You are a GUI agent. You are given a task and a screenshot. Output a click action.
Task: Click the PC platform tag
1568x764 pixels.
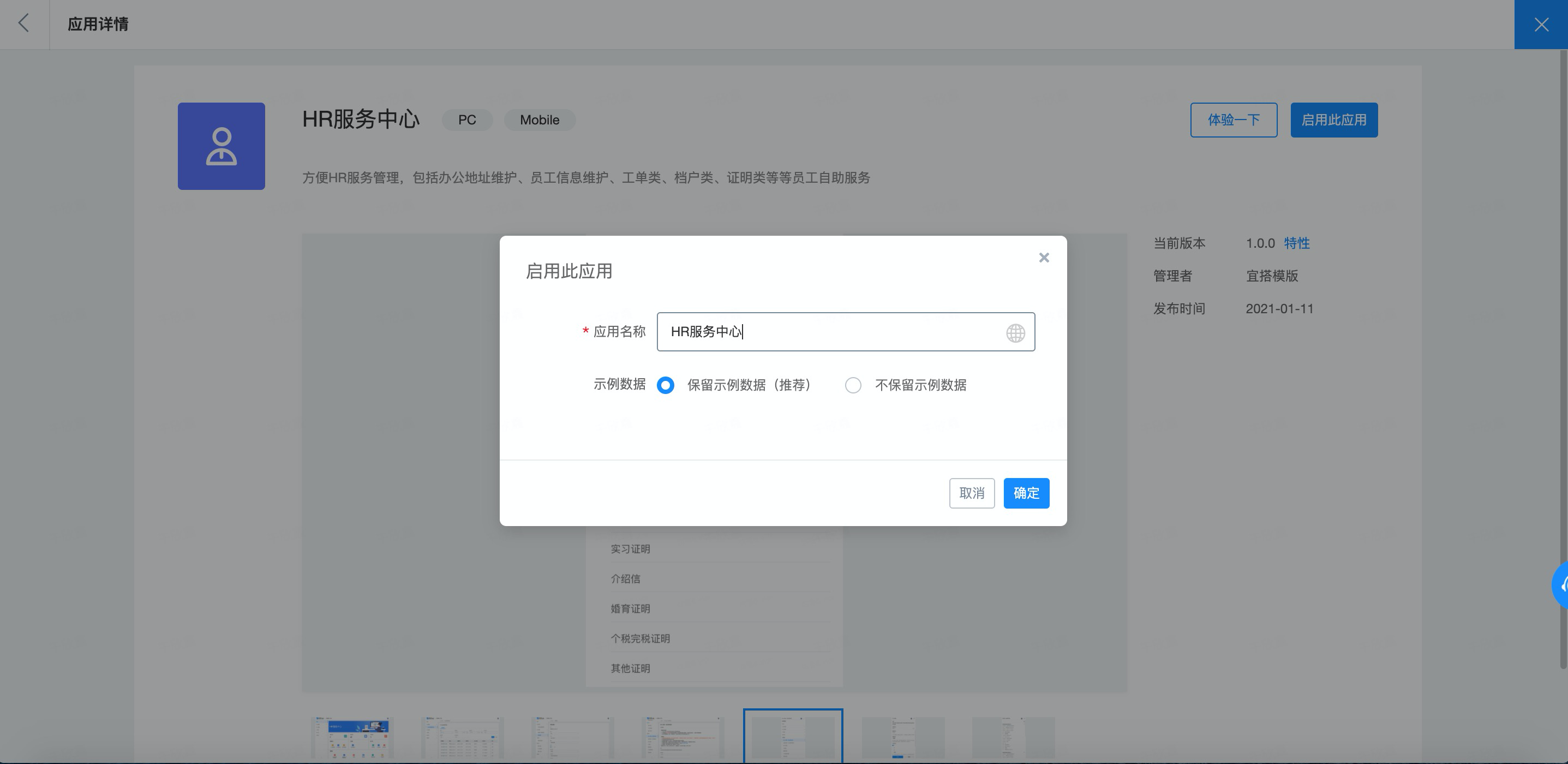[x=467, y=120]
